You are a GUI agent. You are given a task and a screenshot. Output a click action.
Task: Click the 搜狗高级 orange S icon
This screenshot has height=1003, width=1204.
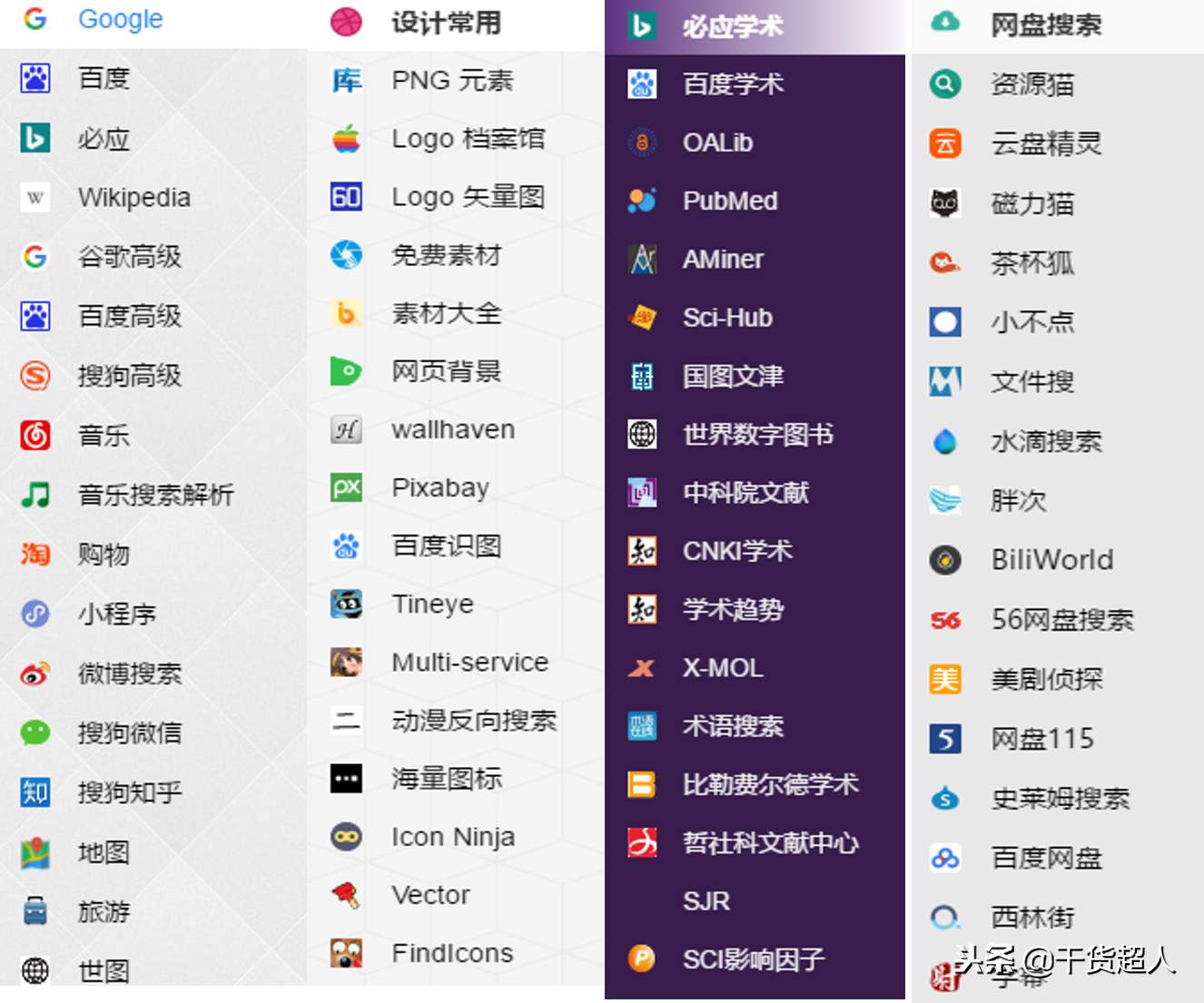(x=35, y=375)
